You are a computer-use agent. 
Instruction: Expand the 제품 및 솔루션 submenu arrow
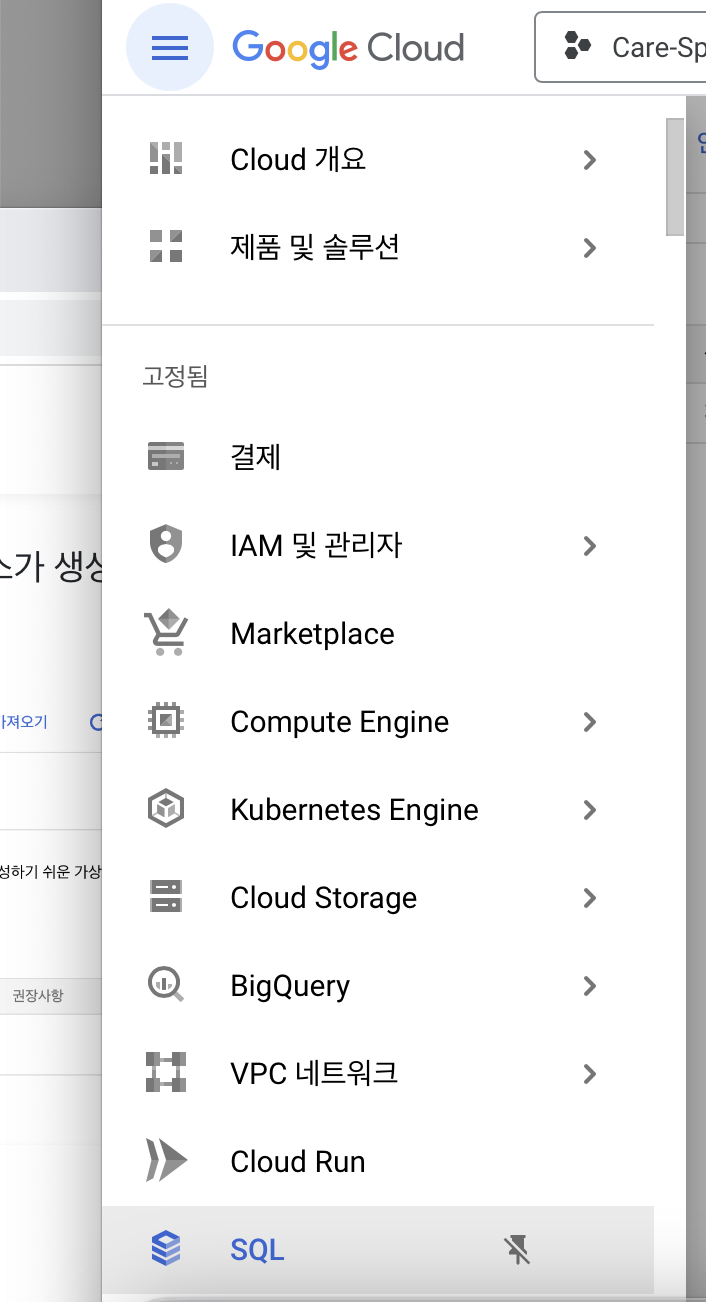(x=589, y=247)
